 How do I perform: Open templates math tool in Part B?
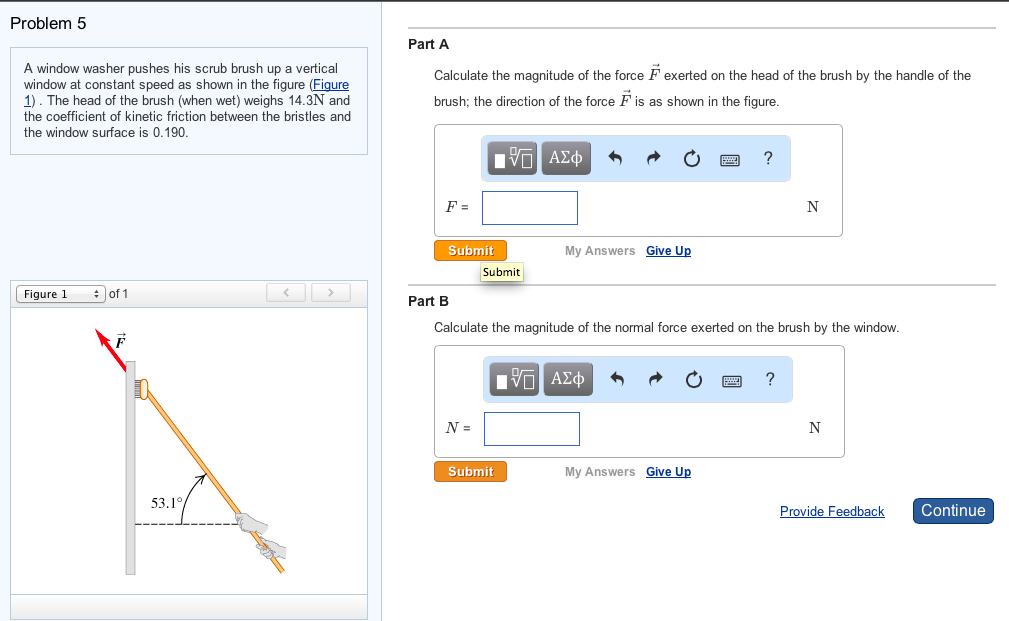[516, 379]
